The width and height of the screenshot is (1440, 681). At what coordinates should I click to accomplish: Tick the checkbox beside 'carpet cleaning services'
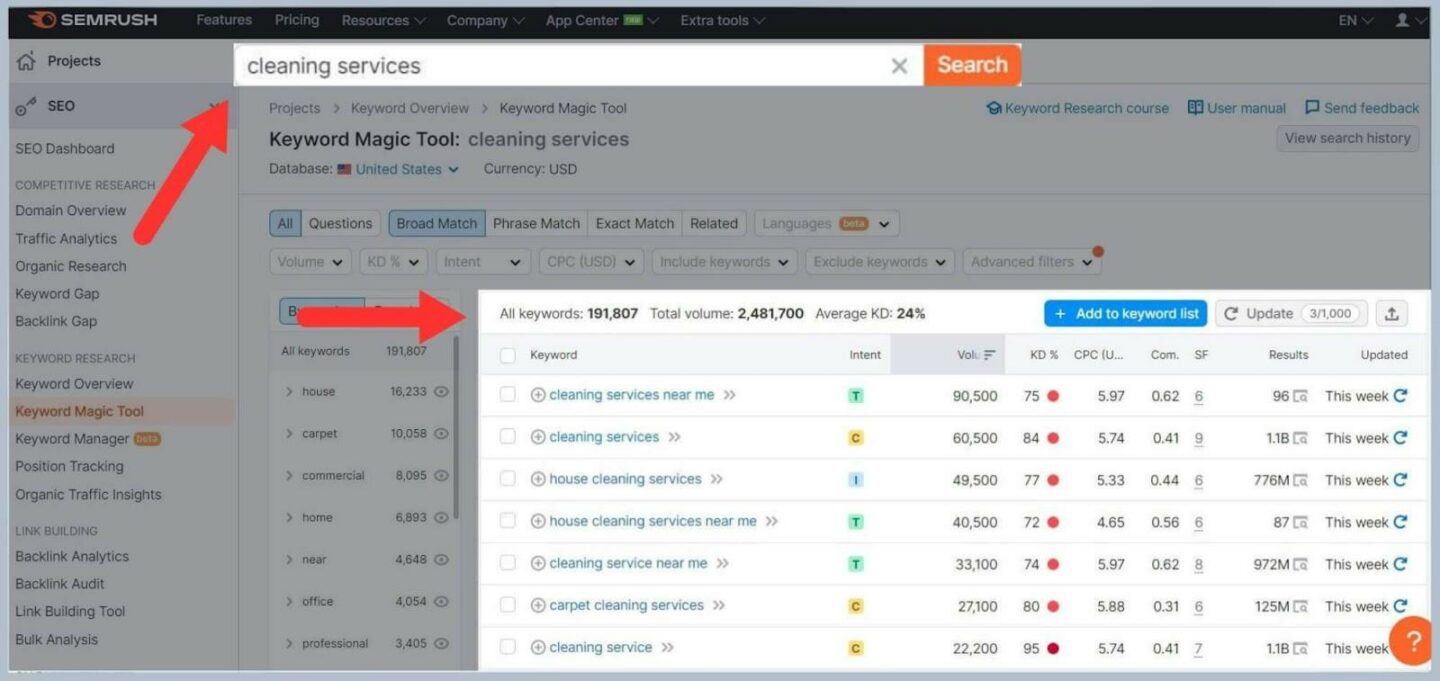pos(507,605)
